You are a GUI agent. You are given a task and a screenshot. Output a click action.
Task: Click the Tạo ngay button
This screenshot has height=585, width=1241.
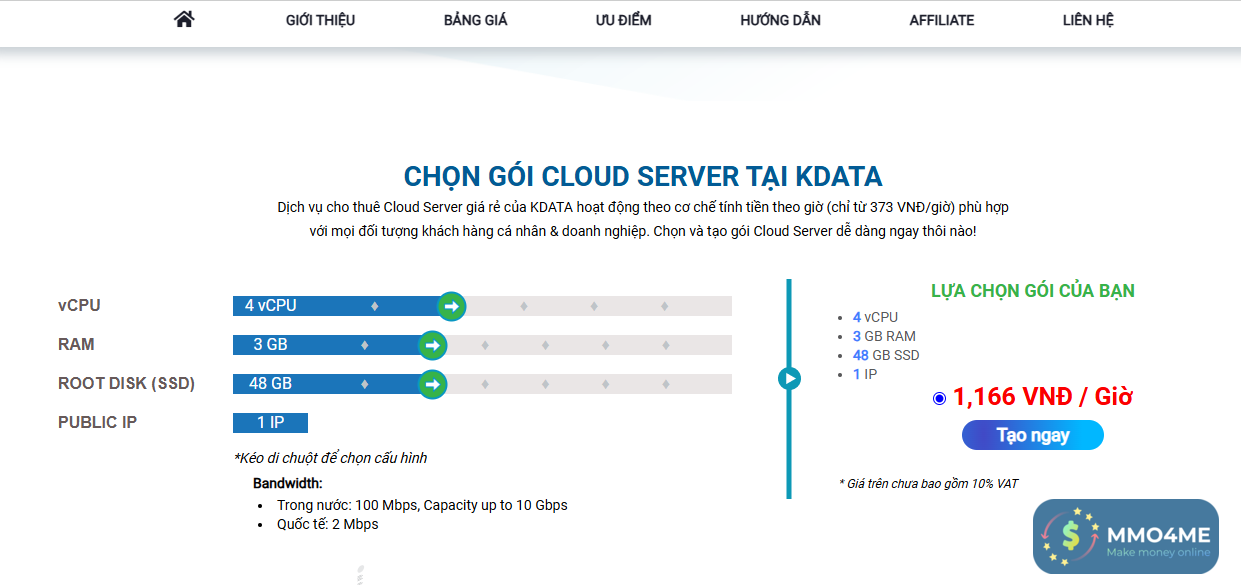click(1033, 435)
